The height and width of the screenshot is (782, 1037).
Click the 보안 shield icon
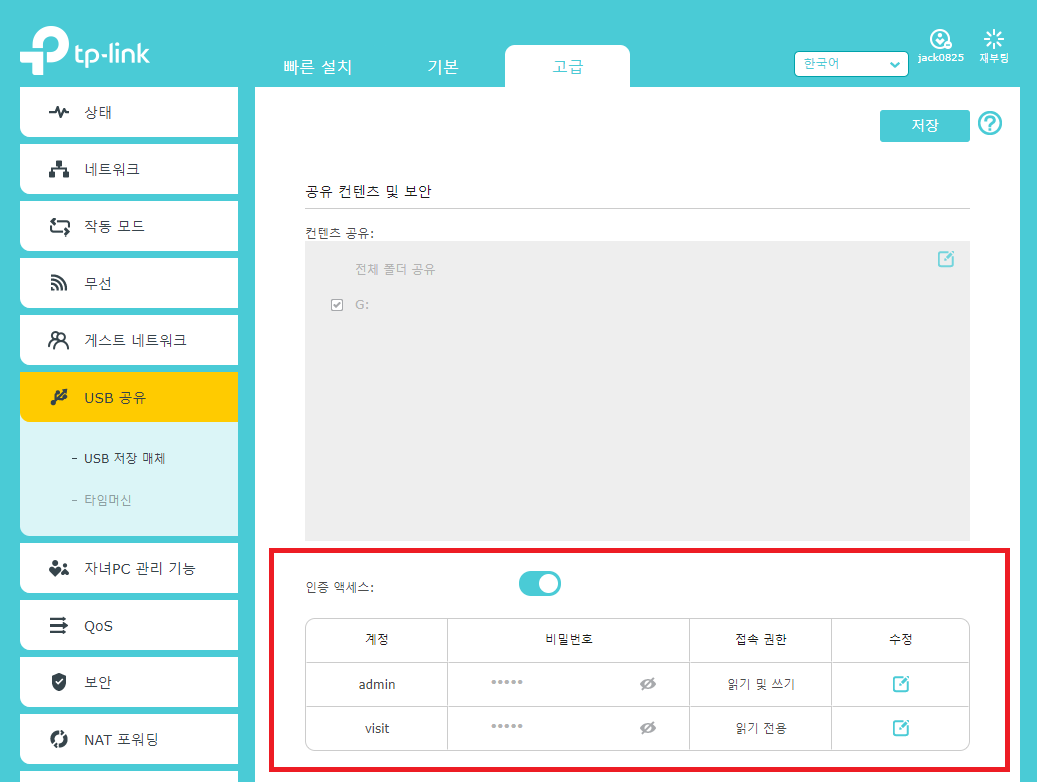coord(59,682)
